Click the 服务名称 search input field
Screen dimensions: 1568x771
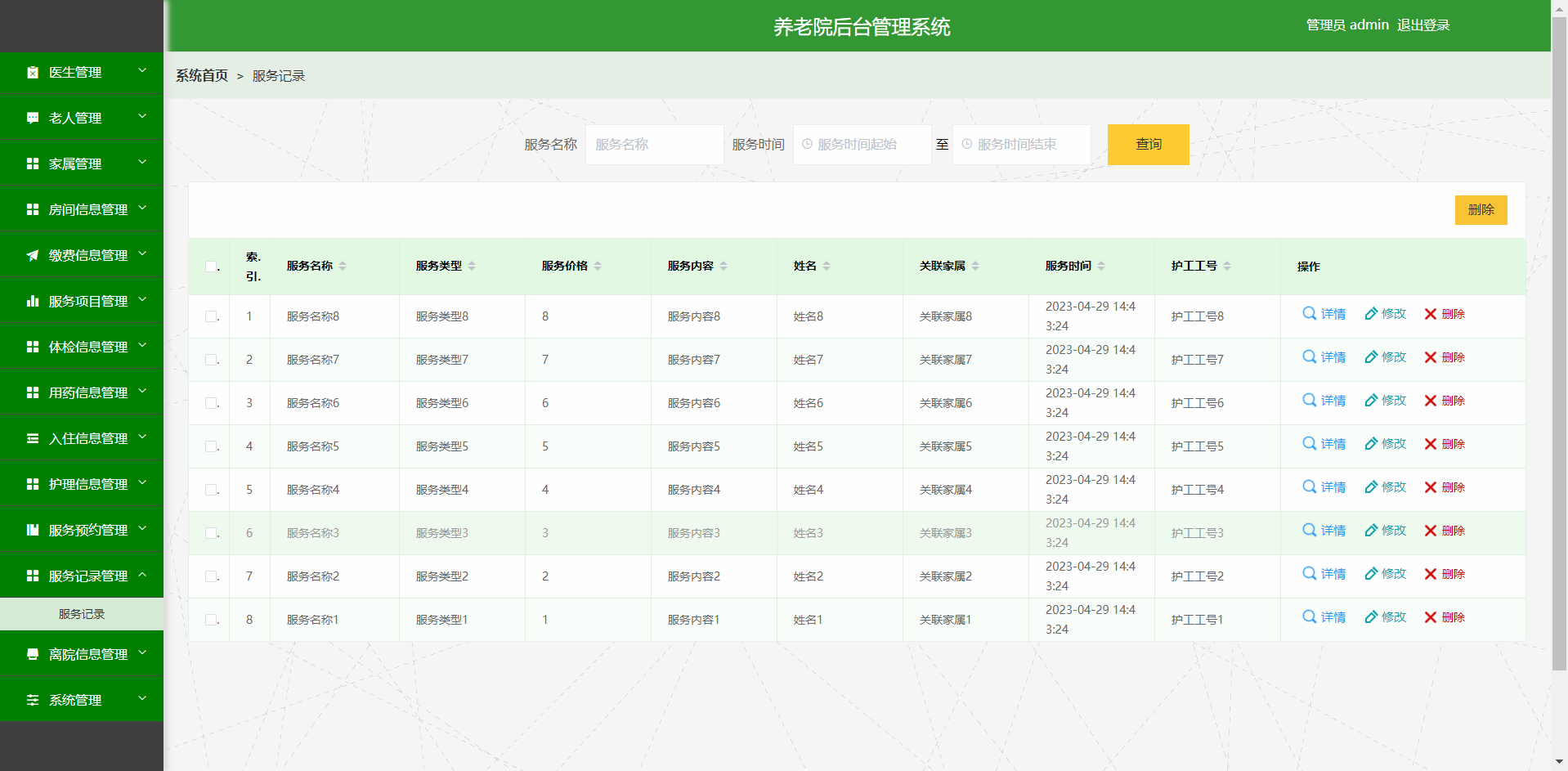click(654, 145)
